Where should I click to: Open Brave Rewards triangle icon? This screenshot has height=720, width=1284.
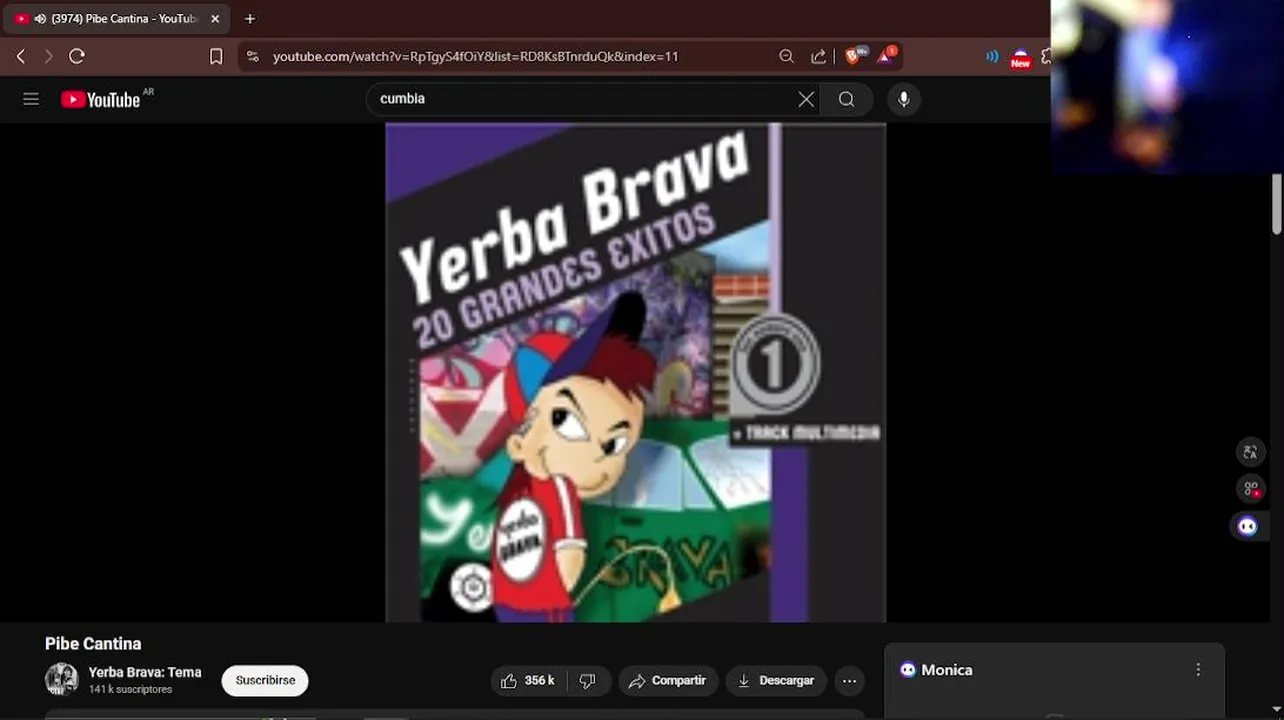[x=887, y=56]
